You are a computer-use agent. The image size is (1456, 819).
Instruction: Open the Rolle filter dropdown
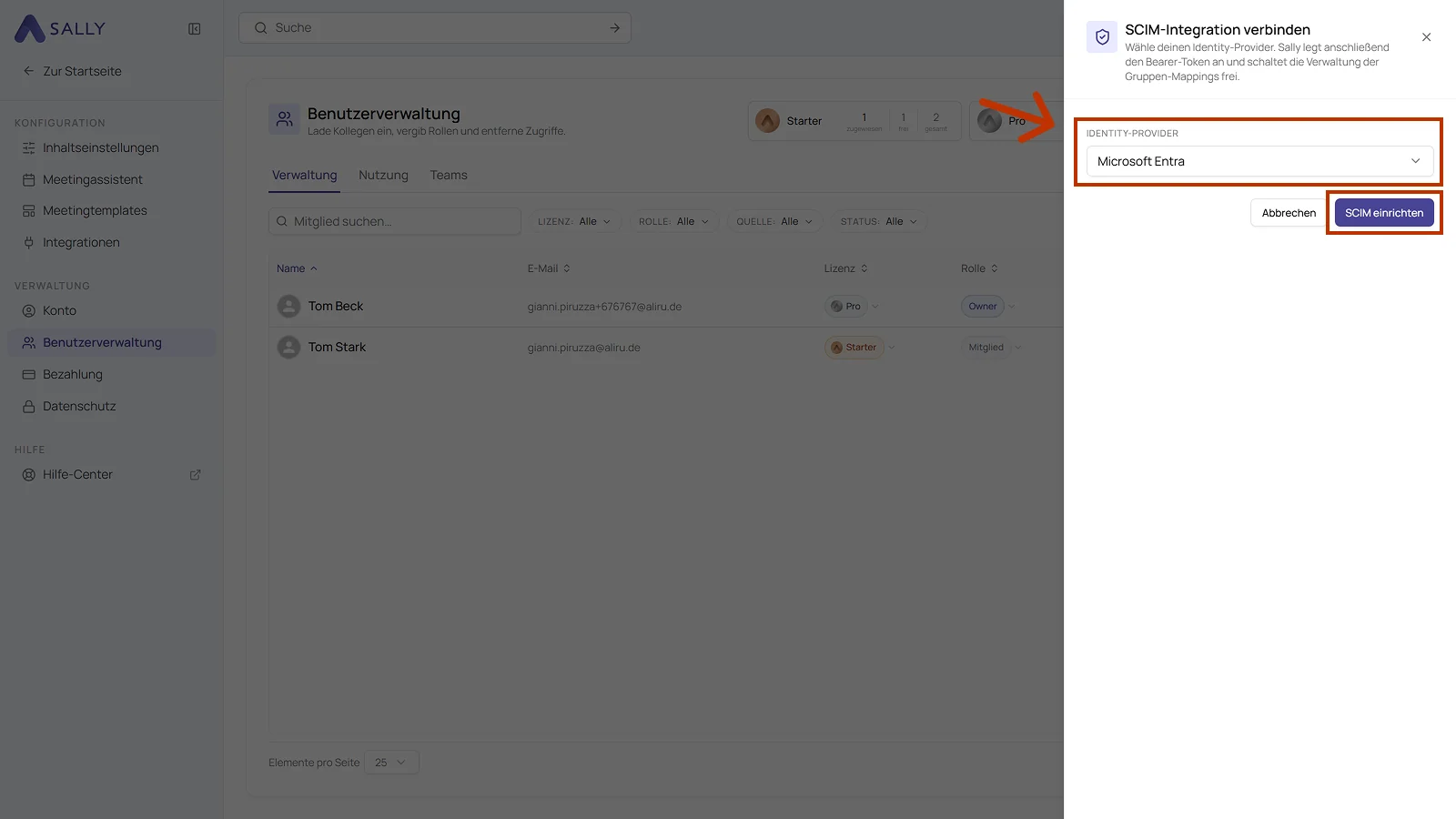coord(674,221)
